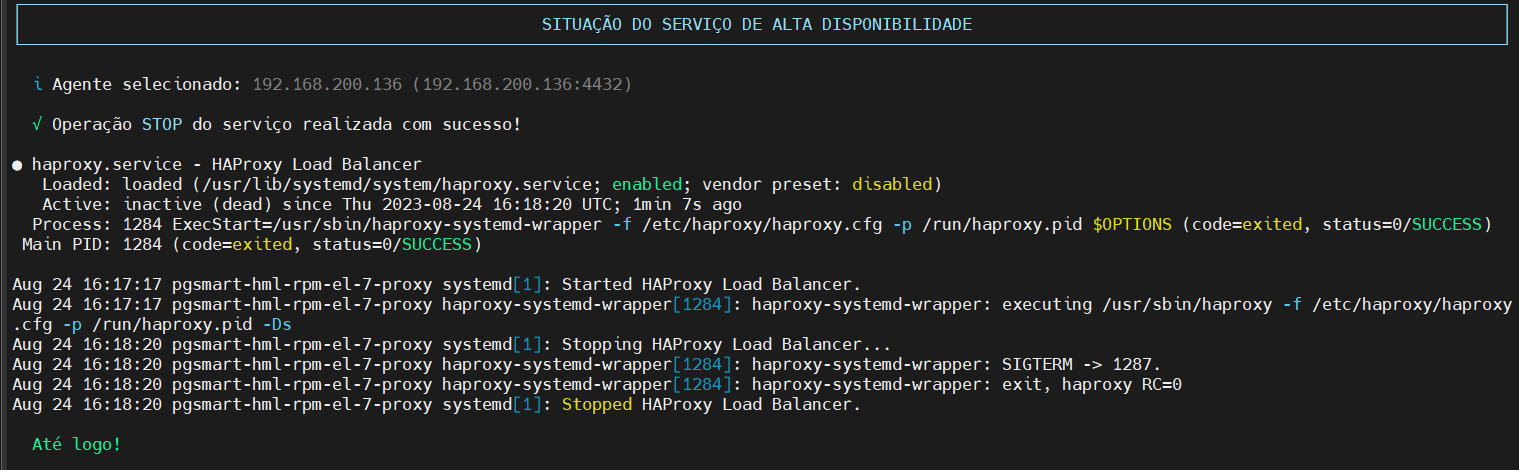This screenshot has width=1519, height=470.
Task: Click the checkmark icon before 'Operação STOP'
Action: pyautogui.click(x=37, y=124)
